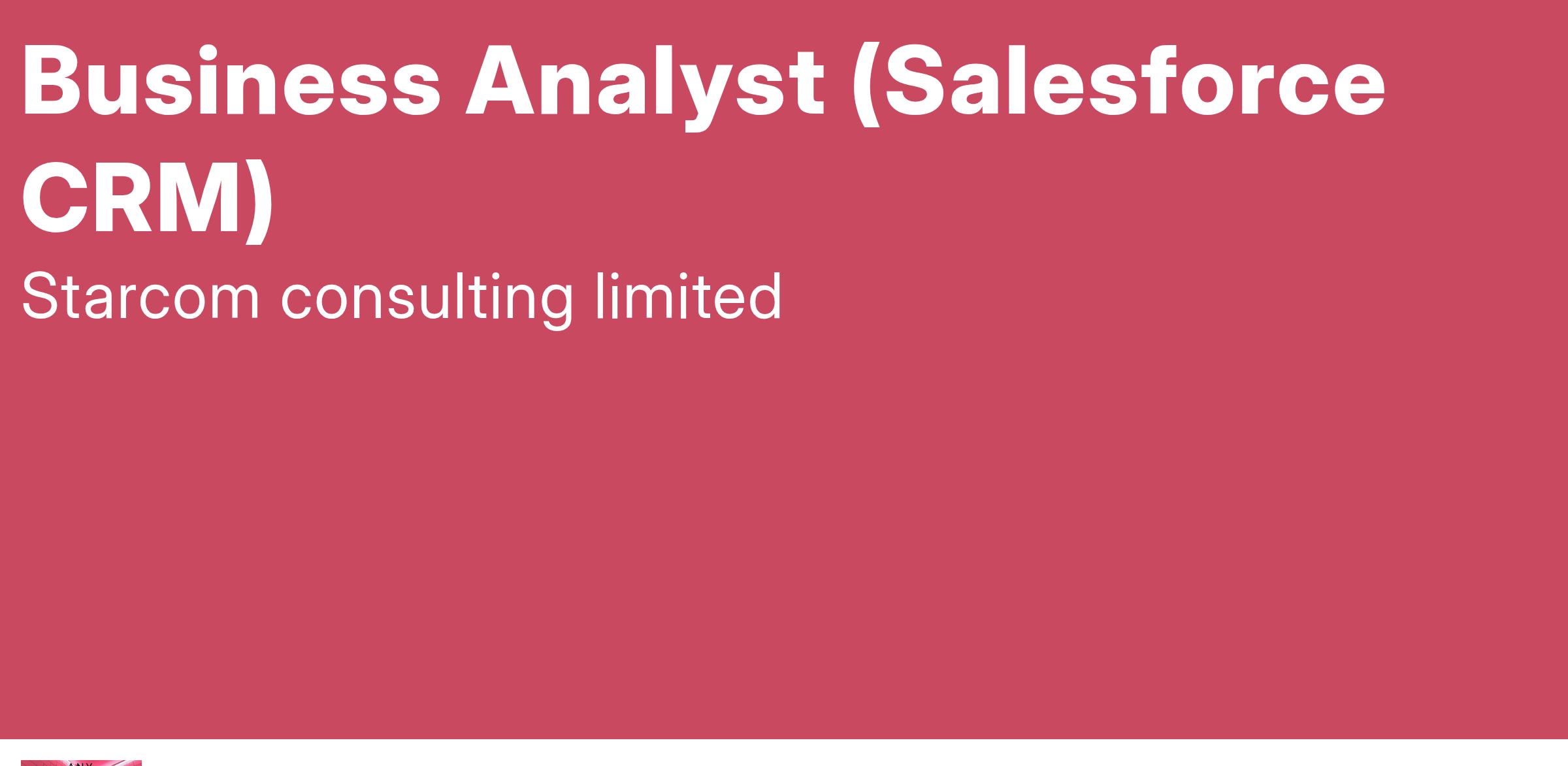Screen dimensions: 1568x766
Task: Click the 'ANY' text in the logo image
Action: pyautogui.click(x=81, y=763)
